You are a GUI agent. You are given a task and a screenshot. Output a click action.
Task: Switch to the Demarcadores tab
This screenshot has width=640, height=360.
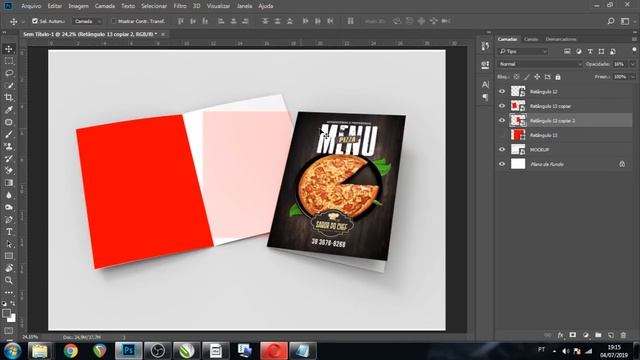[561, 39]
